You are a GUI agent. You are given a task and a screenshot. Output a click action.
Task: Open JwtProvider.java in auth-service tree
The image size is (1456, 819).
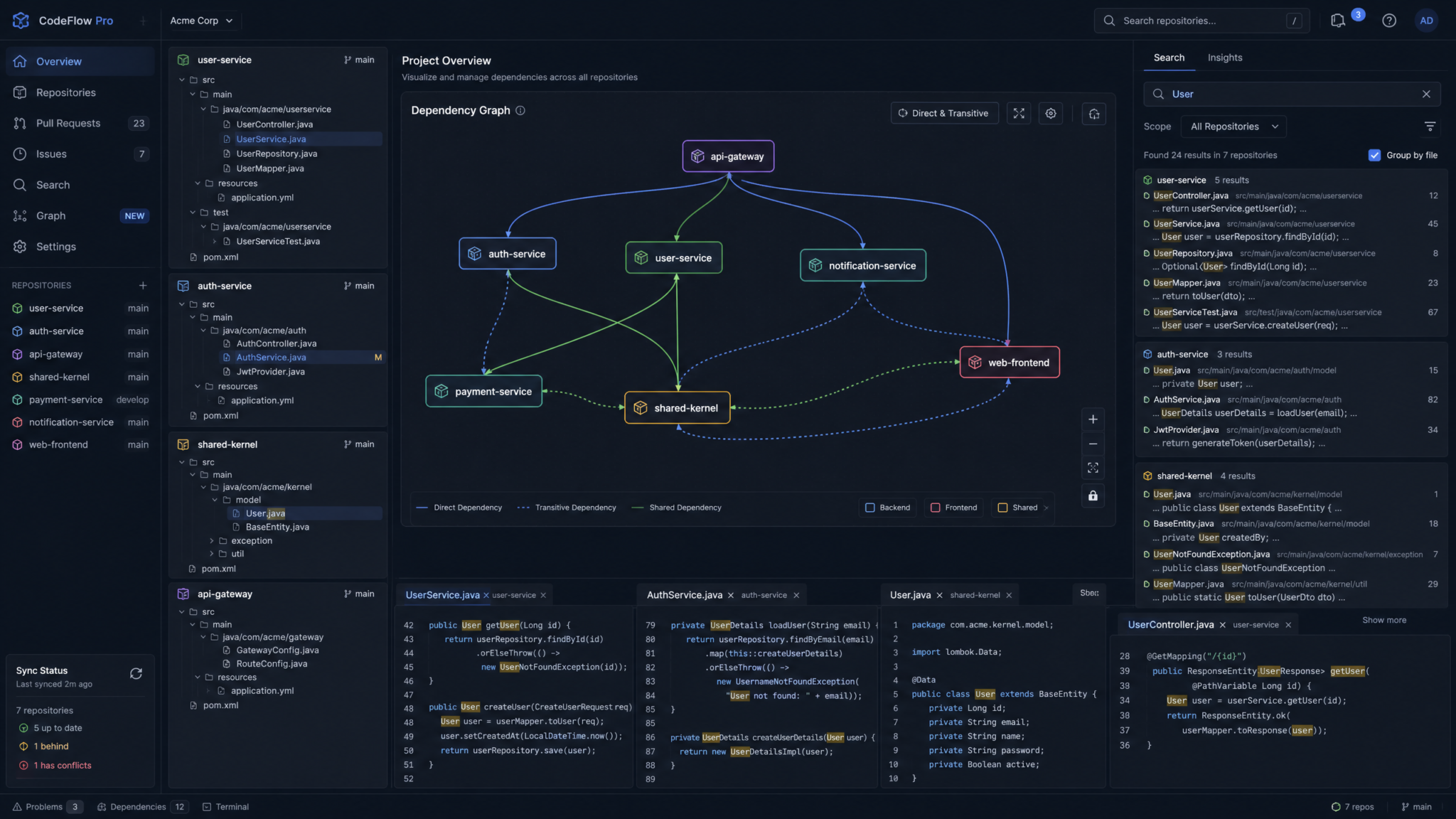coord(270,372)
